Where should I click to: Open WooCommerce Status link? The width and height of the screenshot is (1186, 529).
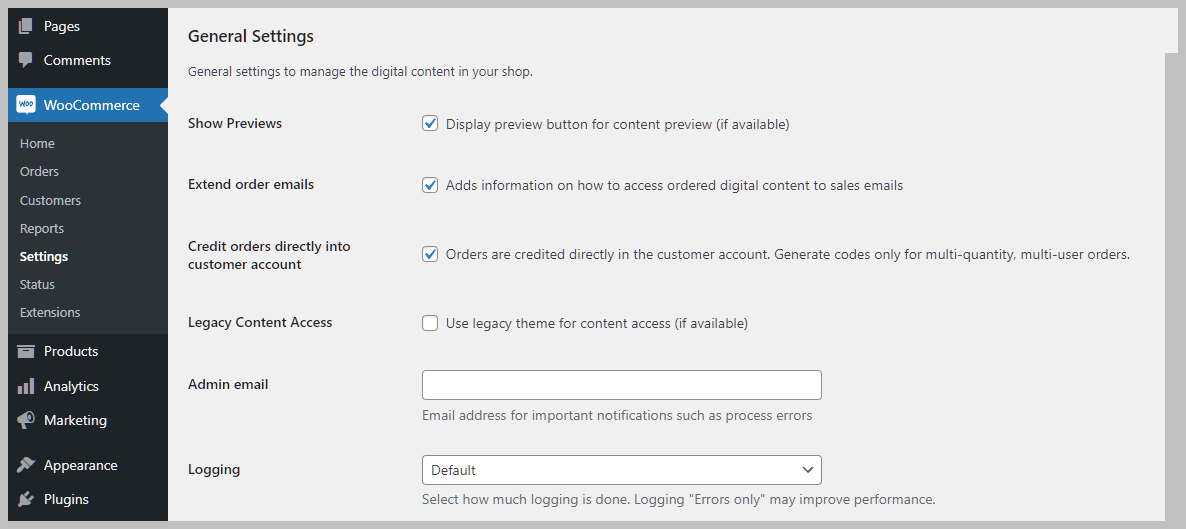point(37,284)
